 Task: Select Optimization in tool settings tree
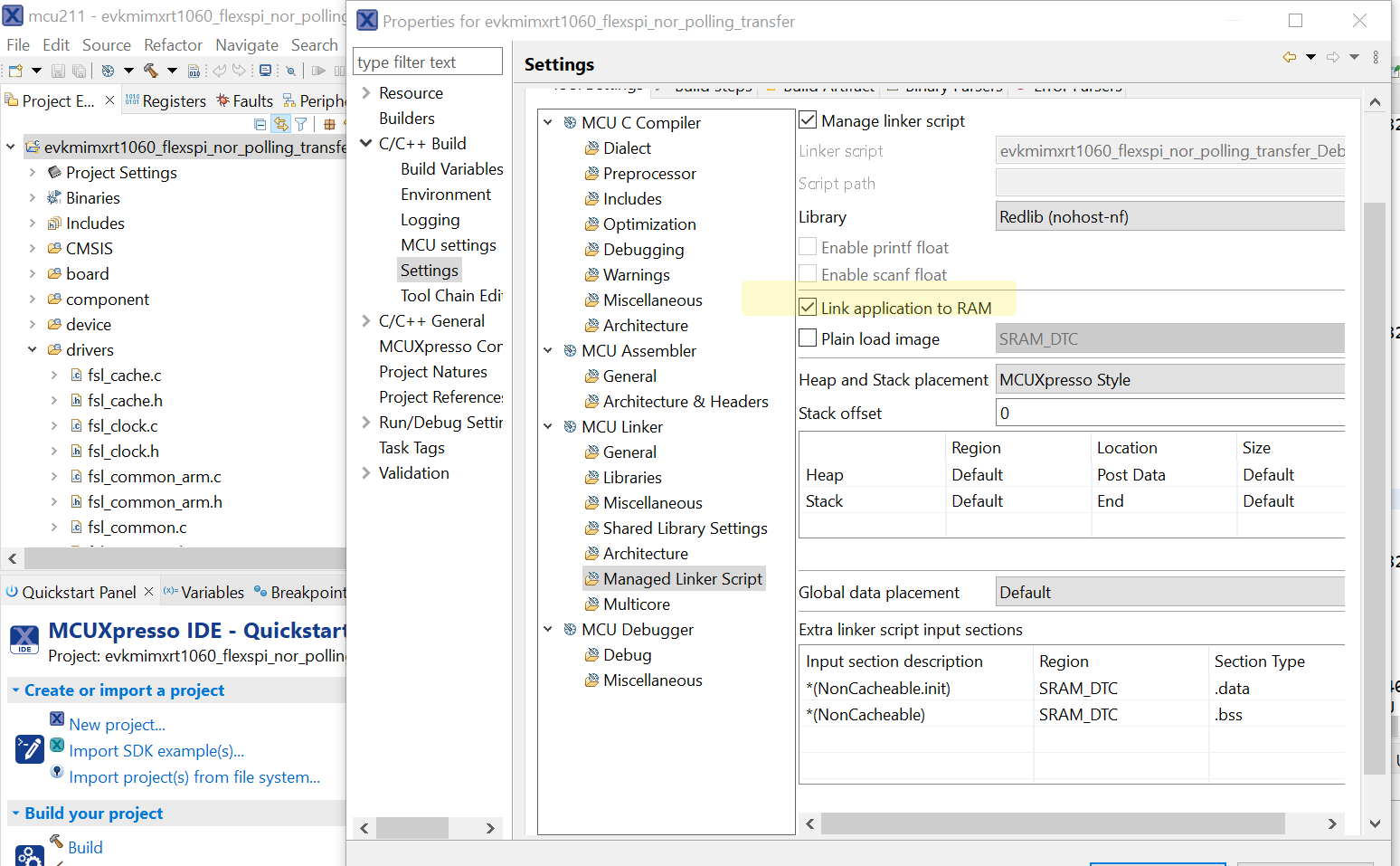[649, 224]
